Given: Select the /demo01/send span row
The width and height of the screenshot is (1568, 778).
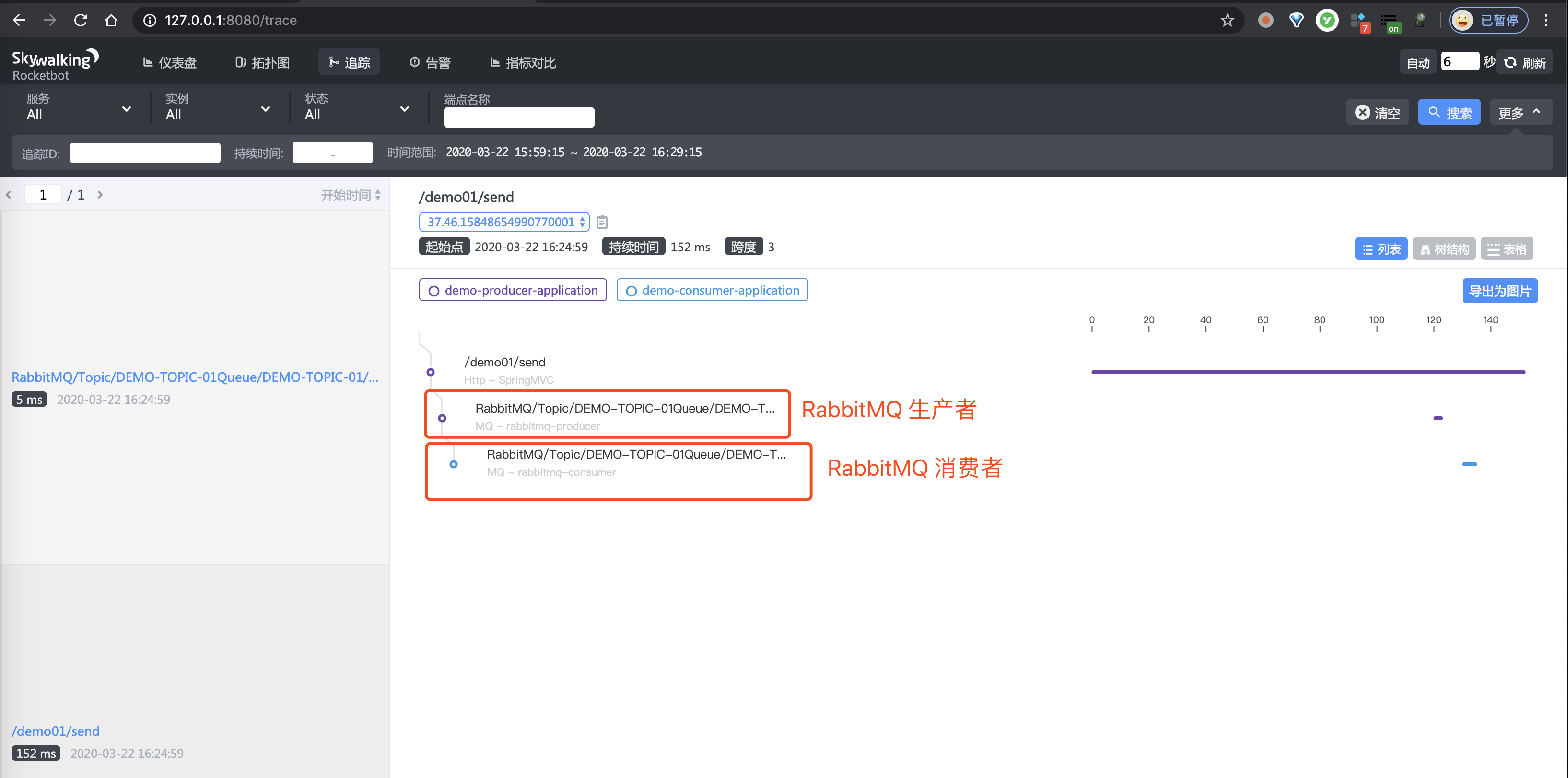Looking at the screenshot, I should coord(509,371).
